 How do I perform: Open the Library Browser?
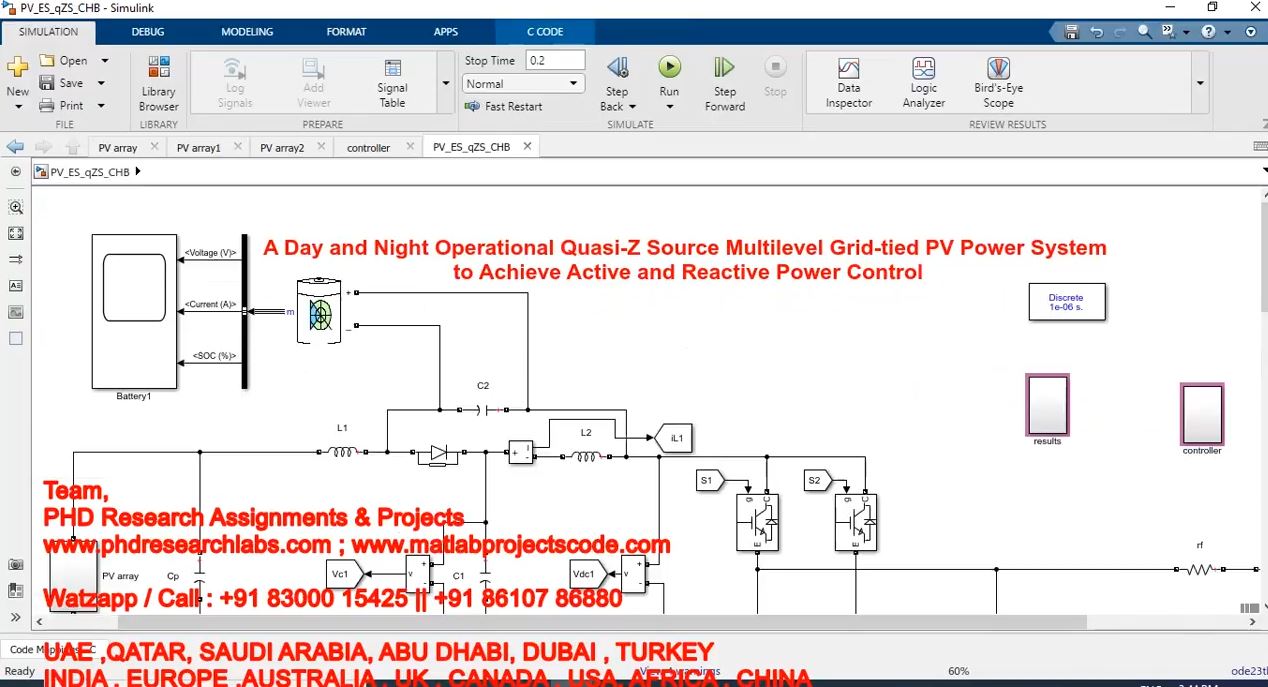click(x=158, y=82)
